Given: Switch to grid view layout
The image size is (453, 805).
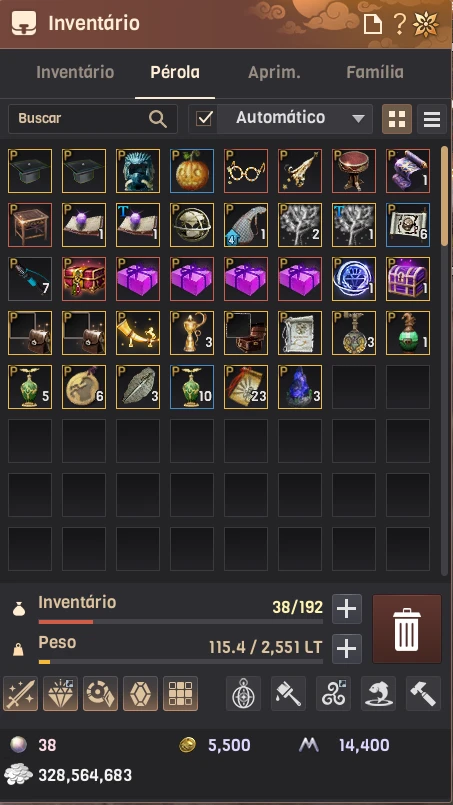Looking at the screenshot, I should (x=397, y=119).
